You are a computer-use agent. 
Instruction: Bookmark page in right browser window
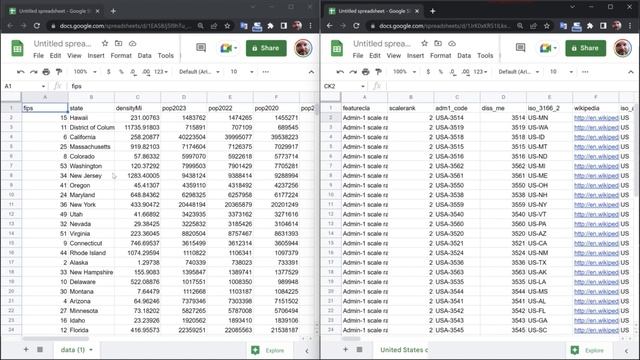[547, 26]
